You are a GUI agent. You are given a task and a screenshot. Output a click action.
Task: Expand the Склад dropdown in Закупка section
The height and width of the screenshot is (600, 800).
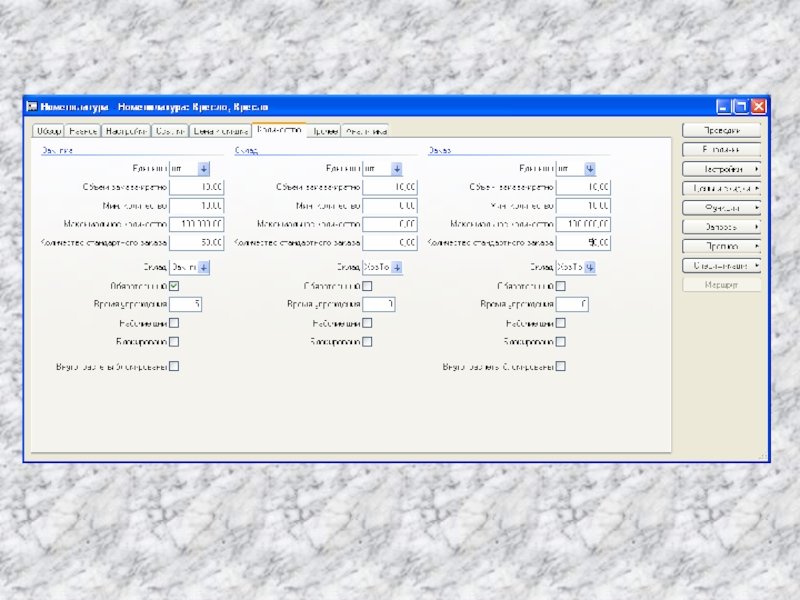pyautogui.click(x=204, y=267)
